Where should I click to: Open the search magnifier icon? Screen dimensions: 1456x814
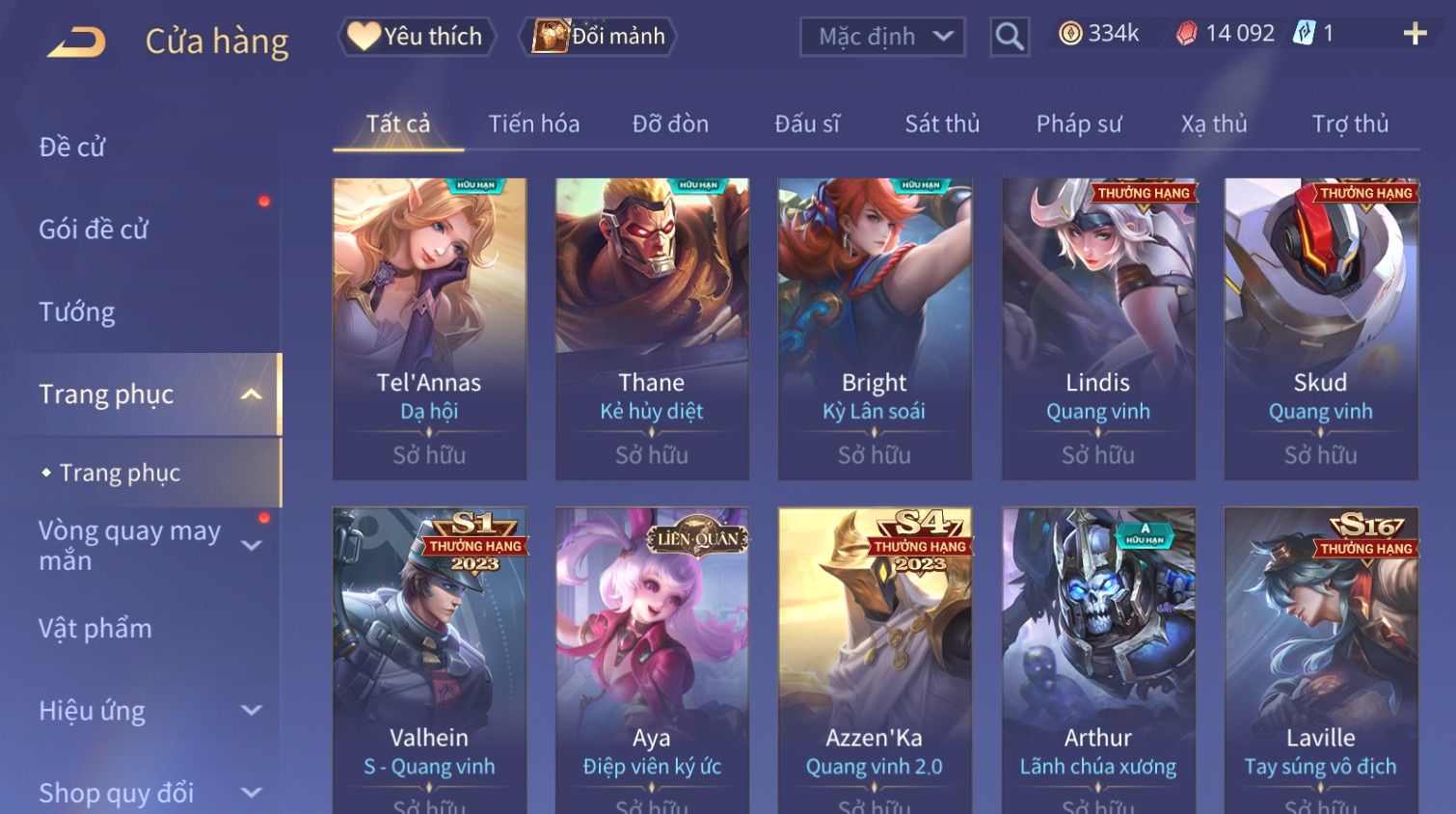tap(1009, 37)
